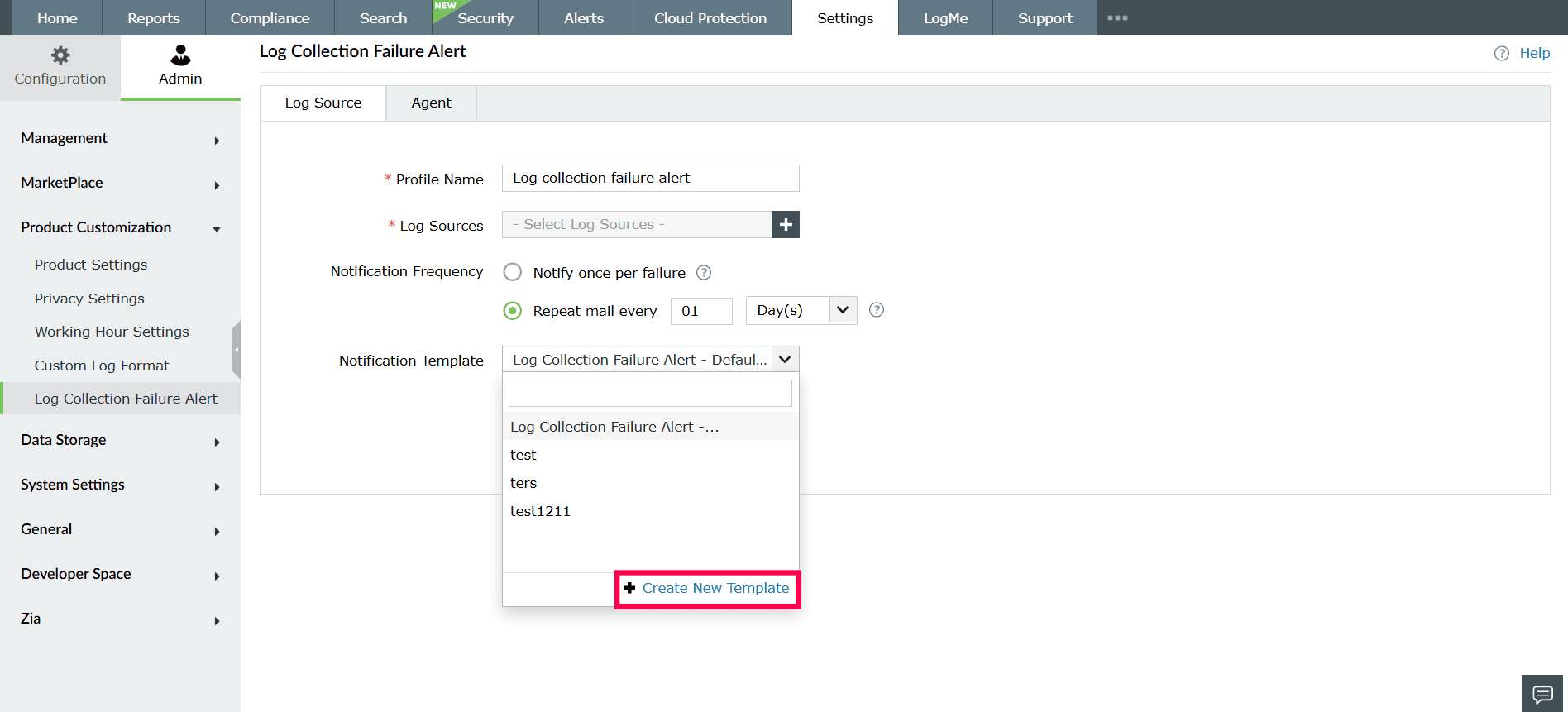
Task: Expand the System Settings section
Action: [x=121, y=485]
